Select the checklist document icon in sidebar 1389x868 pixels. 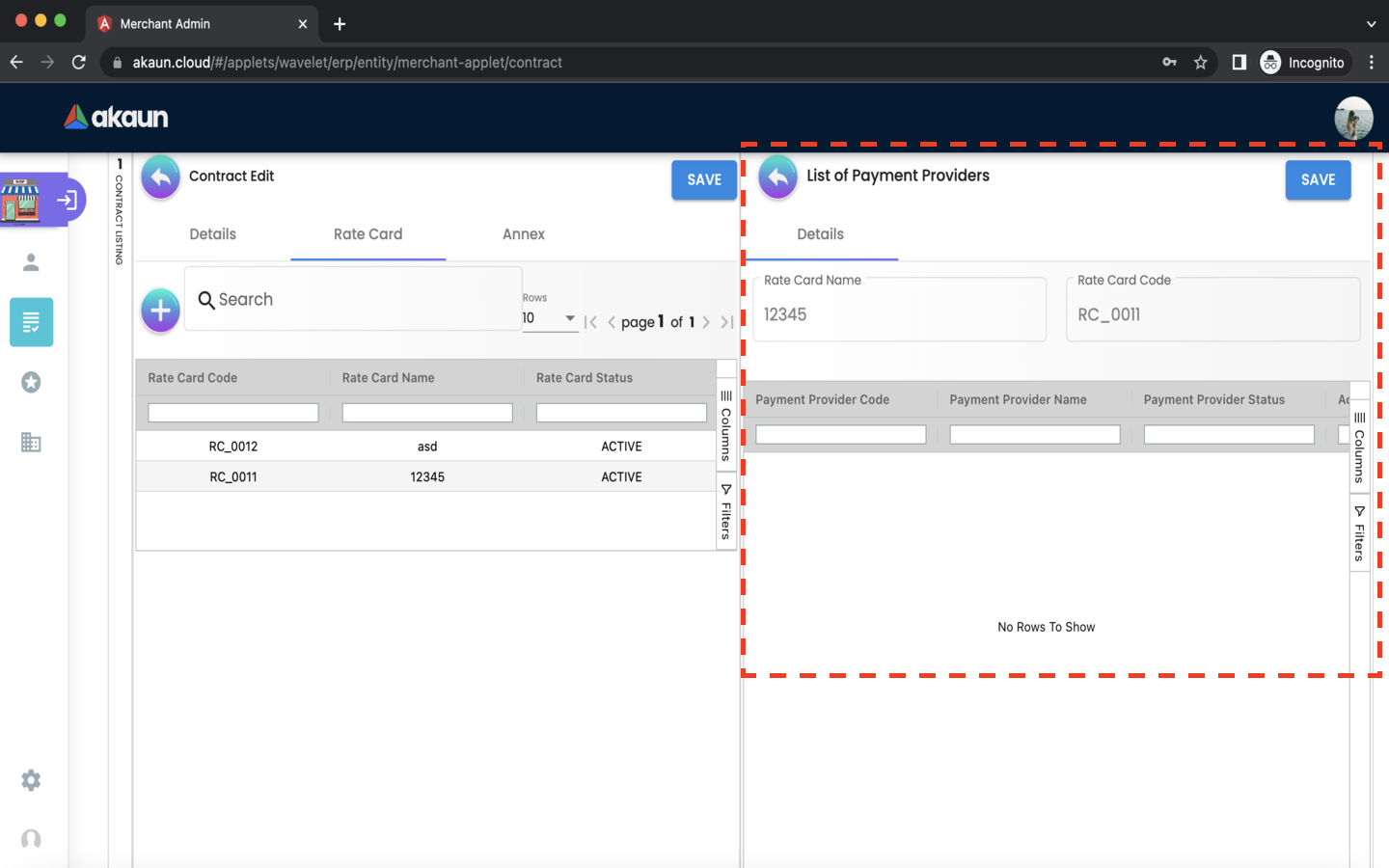point(31,322)
